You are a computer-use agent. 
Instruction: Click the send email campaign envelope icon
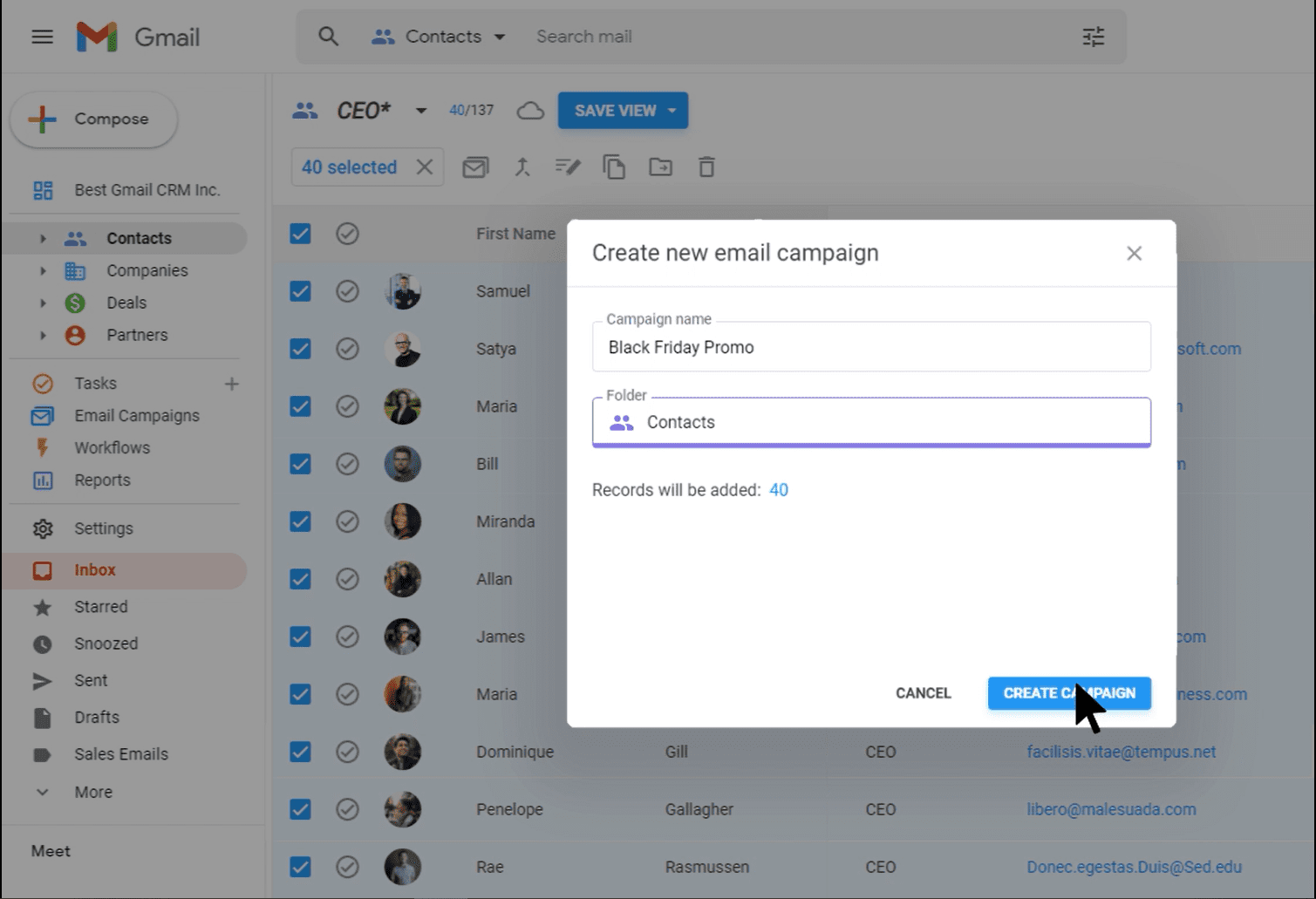click(x=475, y=167)
